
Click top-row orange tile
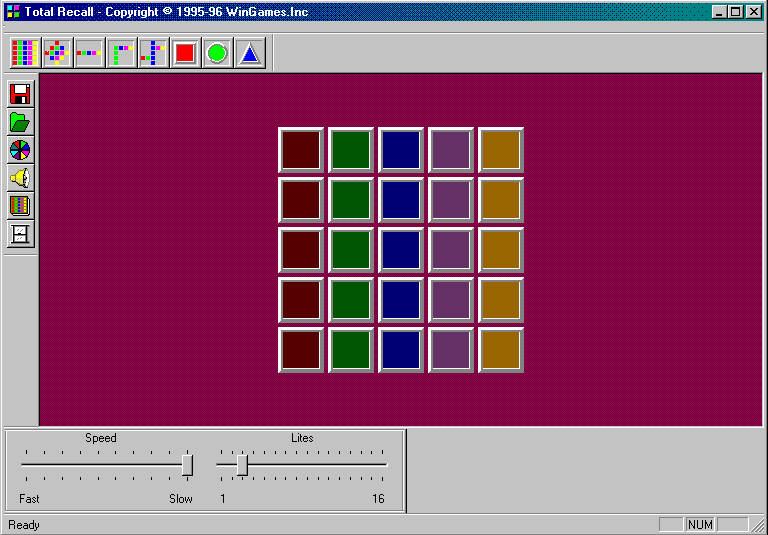pyautogui.click(x=501, y=150)
